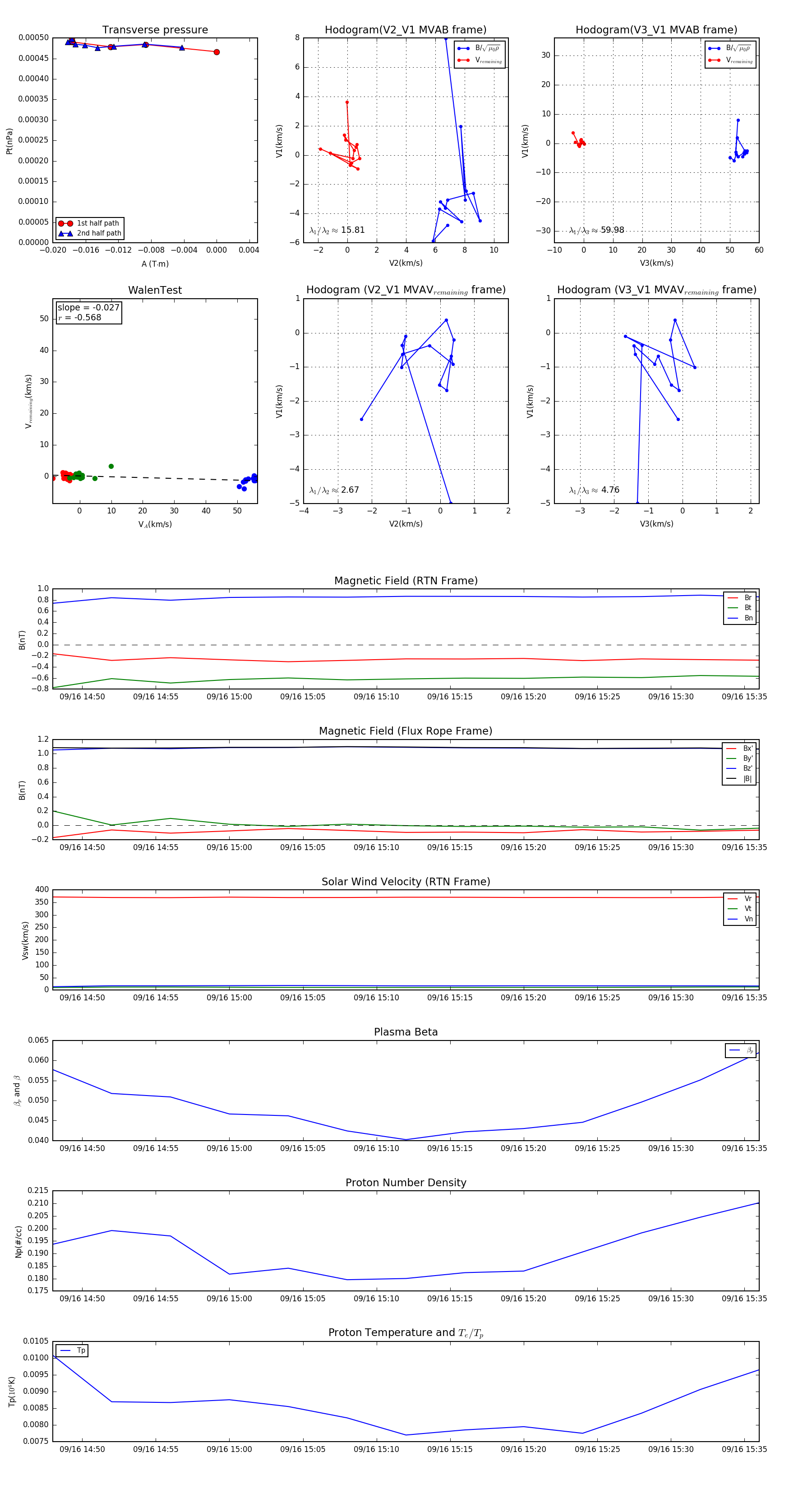
Task: Click the '09/16 15:10' tick under Plasma Beta
Action: tap(376, 1148)
